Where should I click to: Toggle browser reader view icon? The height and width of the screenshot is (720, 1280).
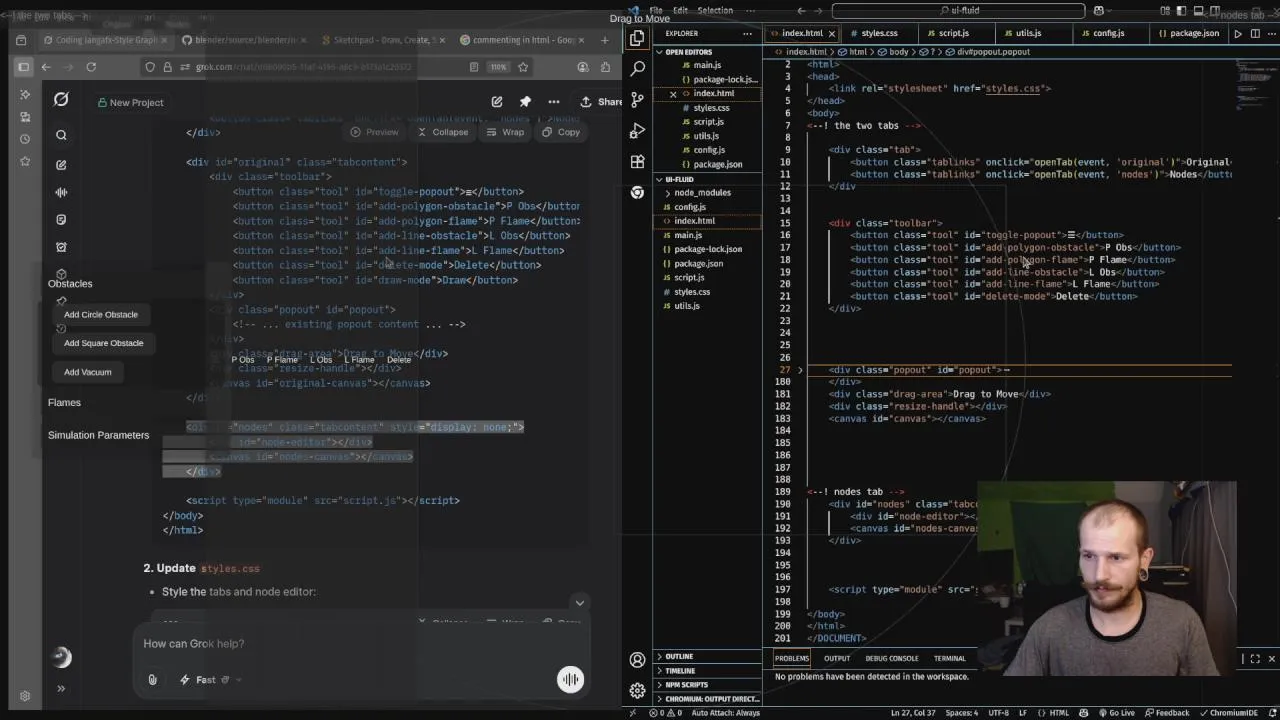[x=474, y=67]
